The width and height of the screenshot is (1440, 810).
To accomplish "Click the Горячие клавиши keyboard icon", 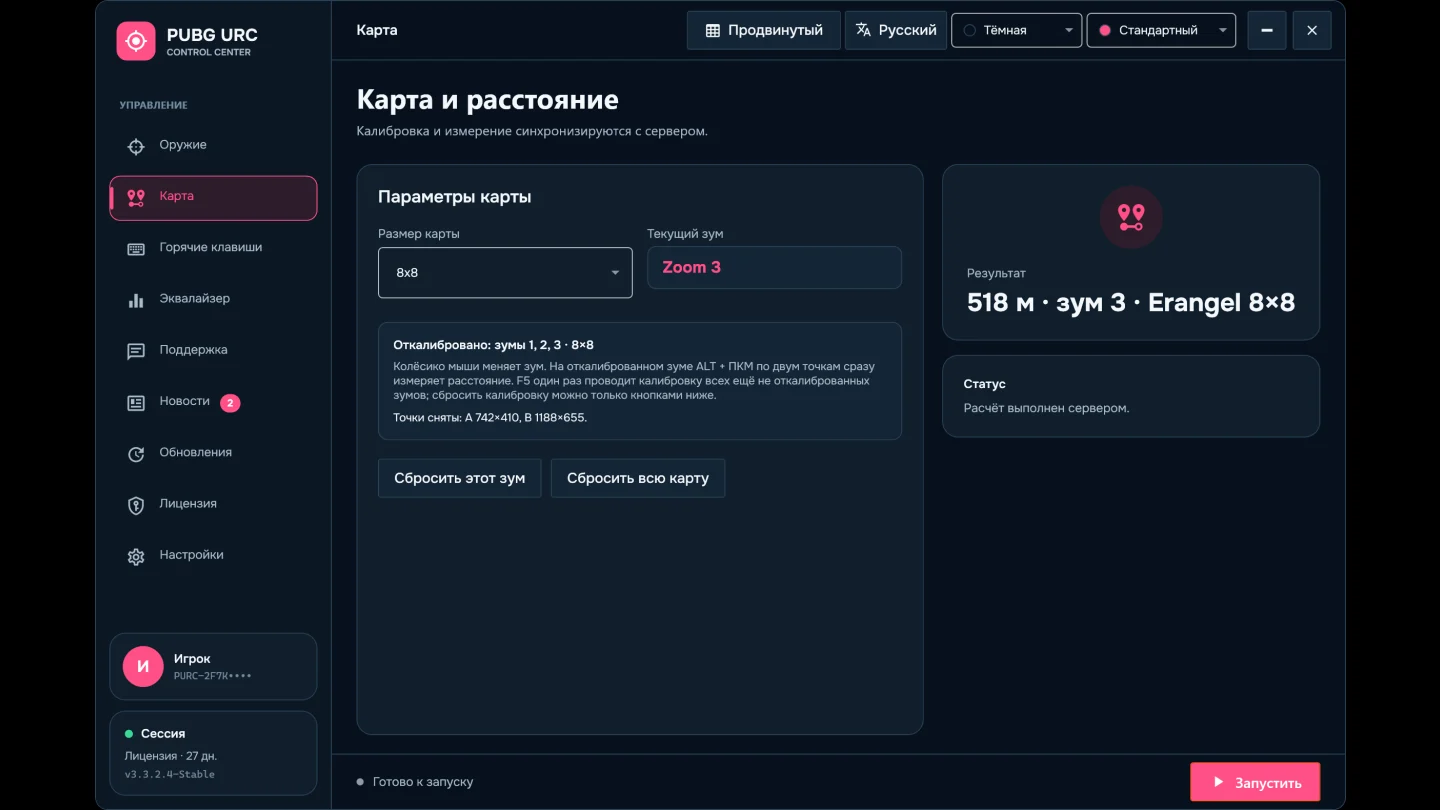I will coord(136,249).
